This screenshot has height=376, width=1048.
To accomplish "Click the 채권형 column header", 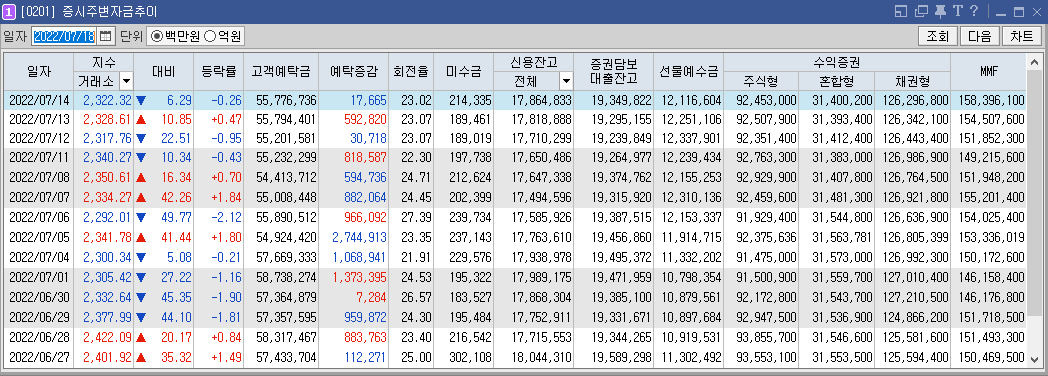I will (912, 81).
